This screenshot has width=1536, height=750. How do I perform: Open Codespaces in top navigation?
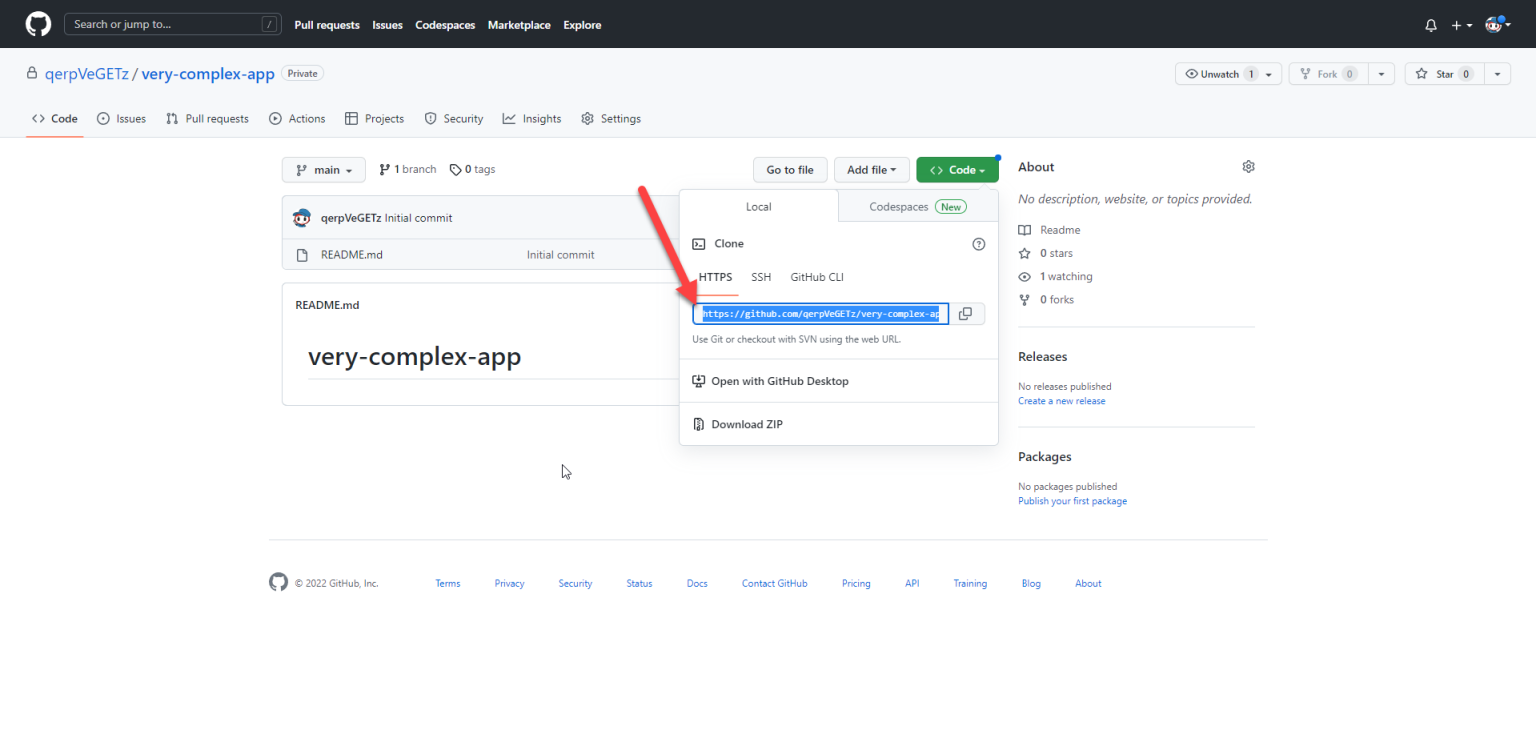pos(445,25)
